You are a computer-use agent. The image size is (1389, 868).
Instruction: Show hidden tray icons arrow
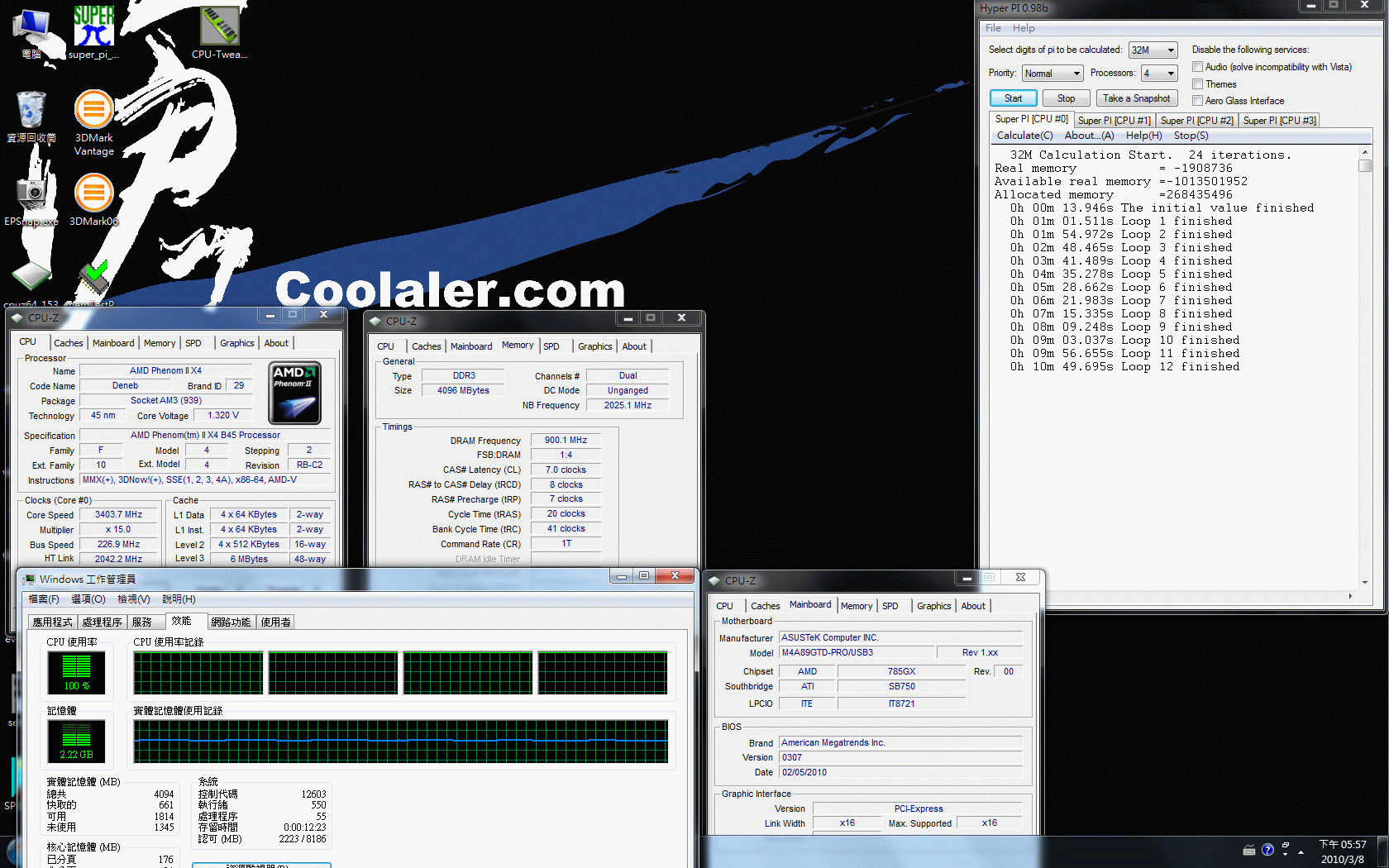point(1301,851)
